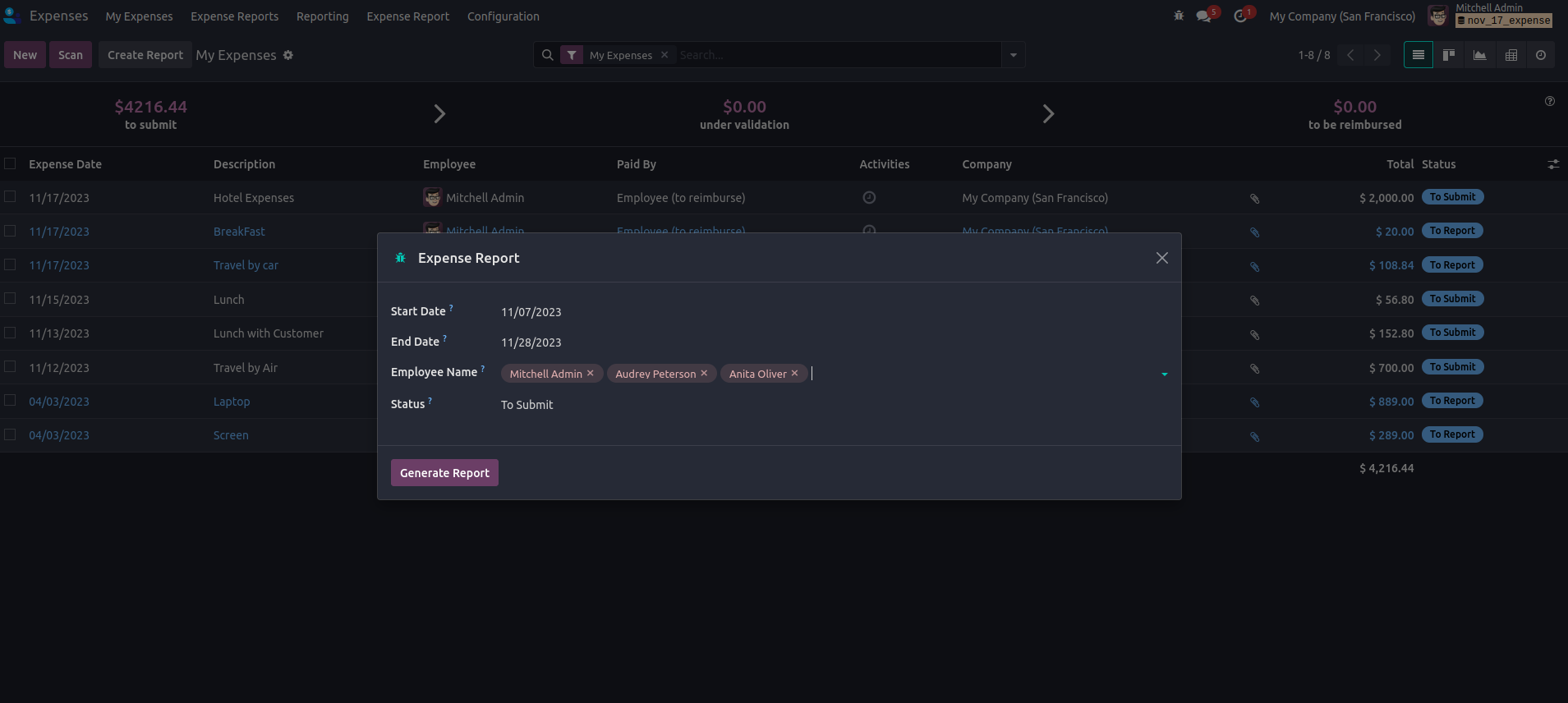Click the Create Report button
This screenshot has width=1568, height=703.
coord(145,55)
